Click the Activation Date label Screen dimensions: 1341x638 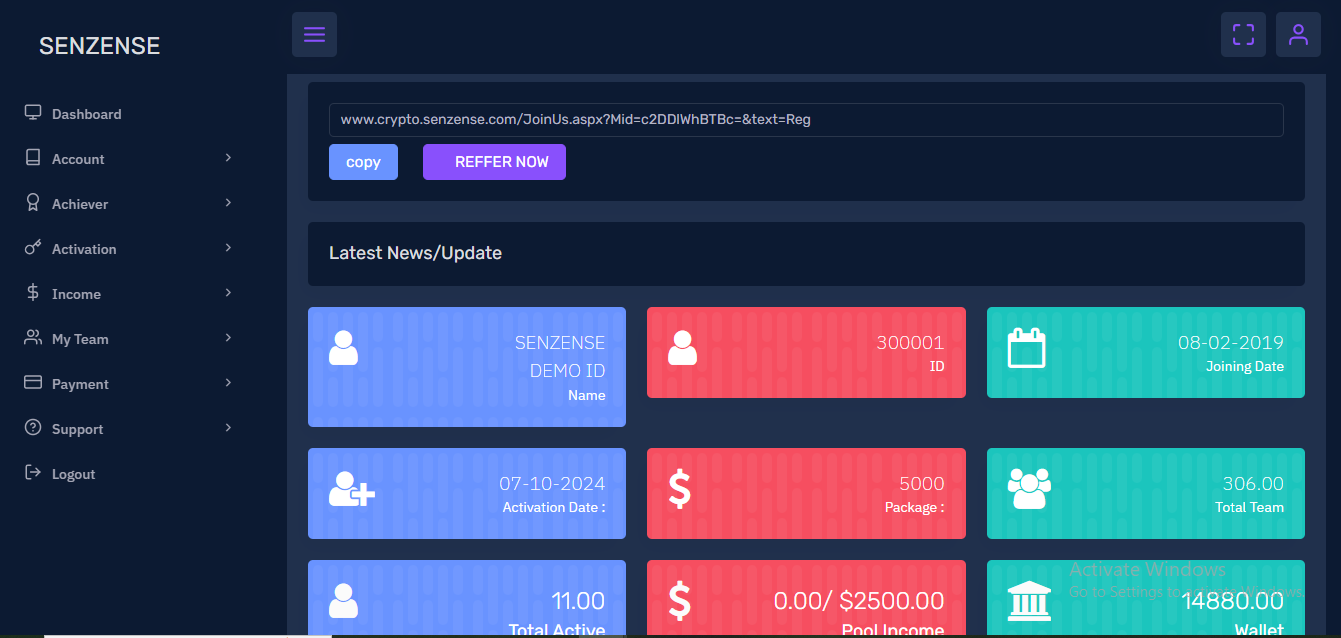[554, 507]
